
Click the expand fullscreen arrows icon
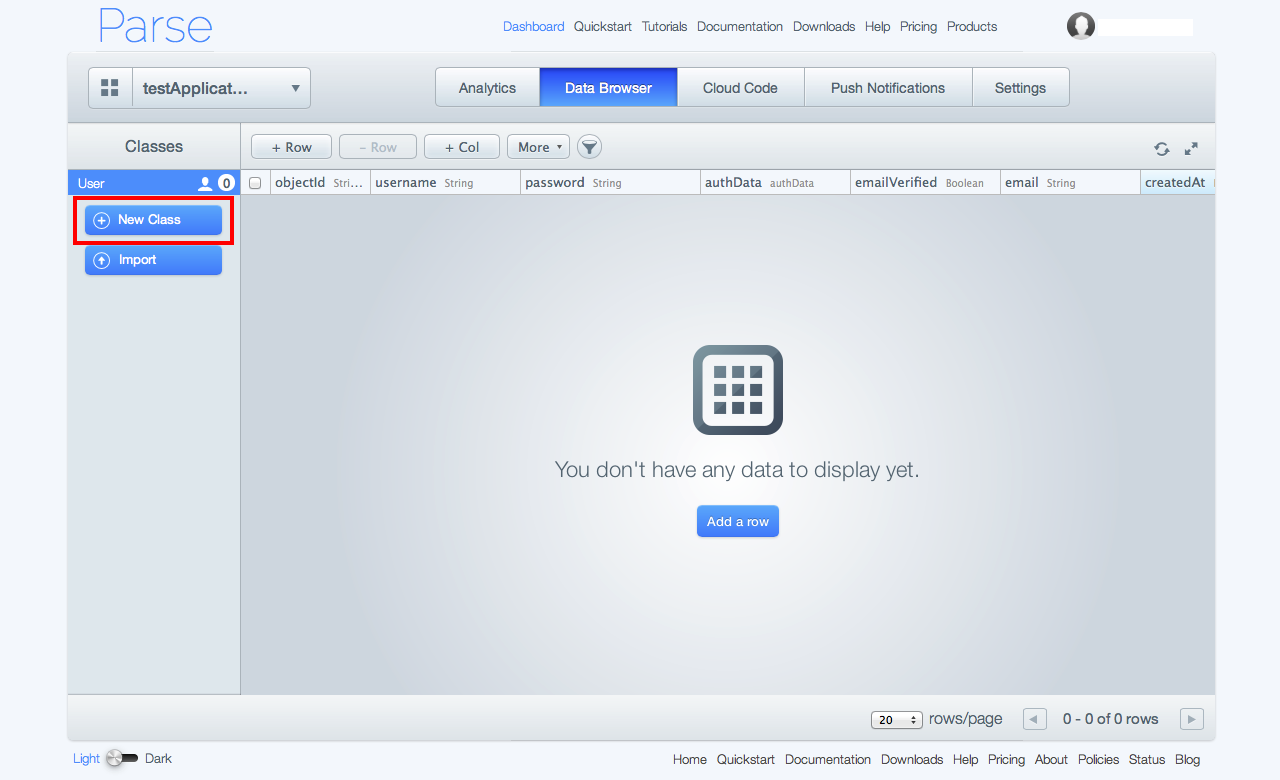point(1191,149)
